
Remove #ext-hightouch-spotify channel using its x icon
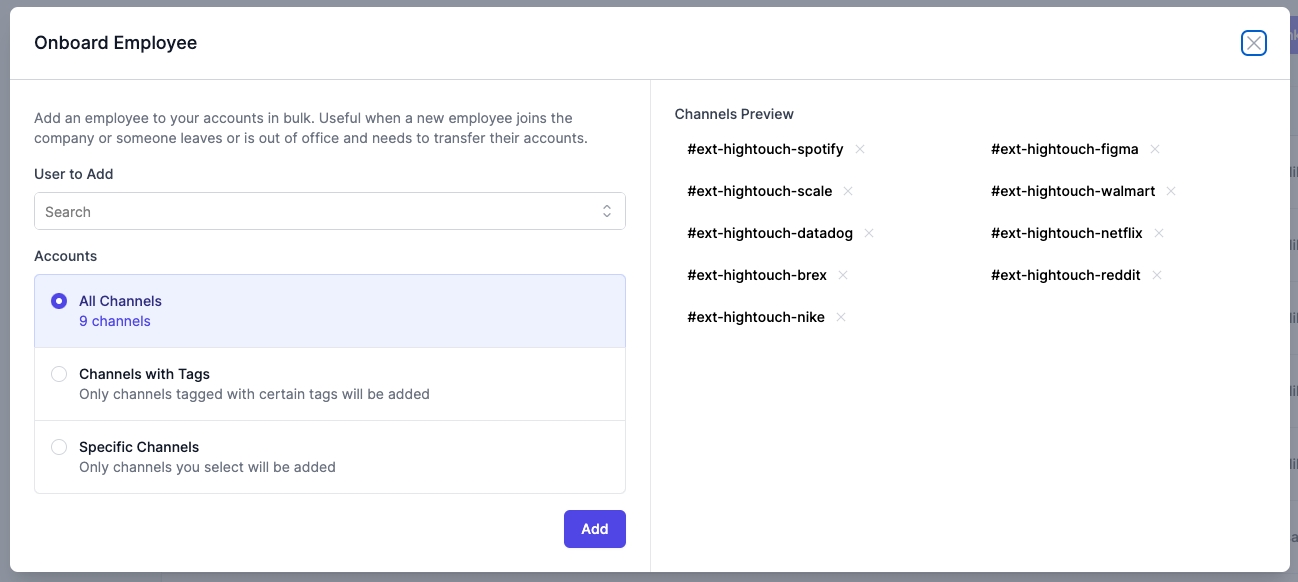pos(860,149)
